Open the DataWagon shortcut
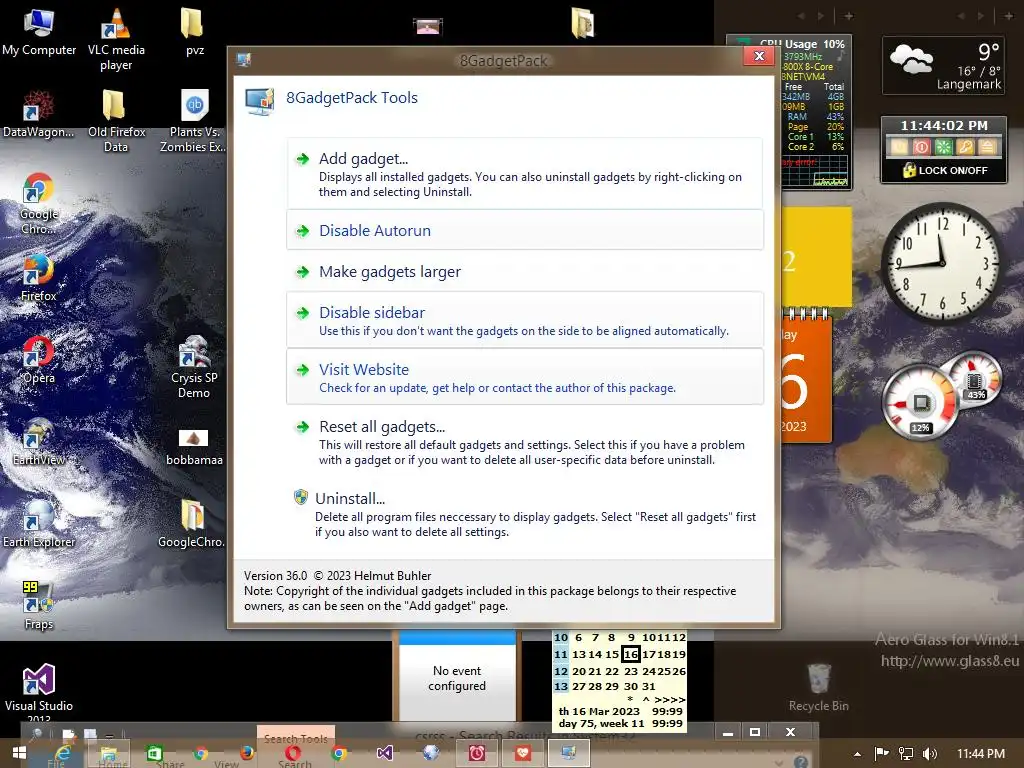This screenshot has width=1024, height=768. [x=39, y=114]
